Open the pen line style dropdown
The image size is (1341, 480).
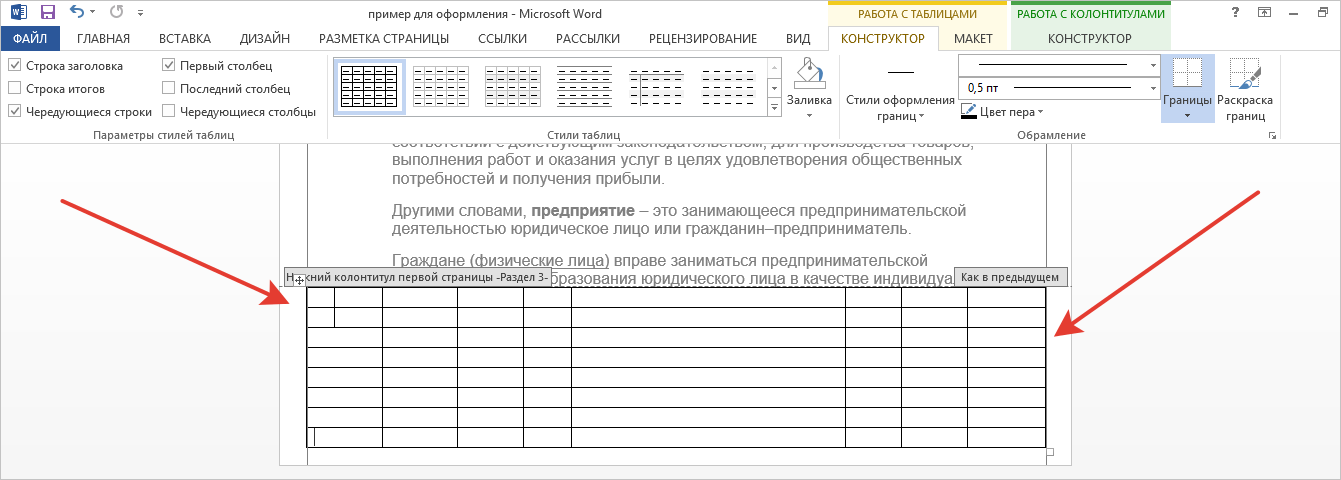(x=1153, y=65)
